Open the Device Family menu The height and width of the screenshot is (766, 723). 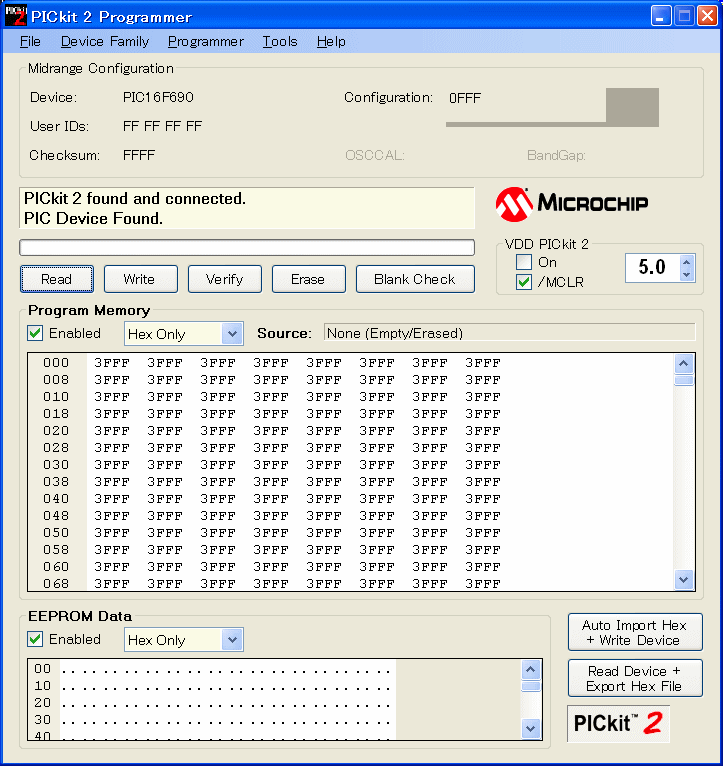coord(105,42)
